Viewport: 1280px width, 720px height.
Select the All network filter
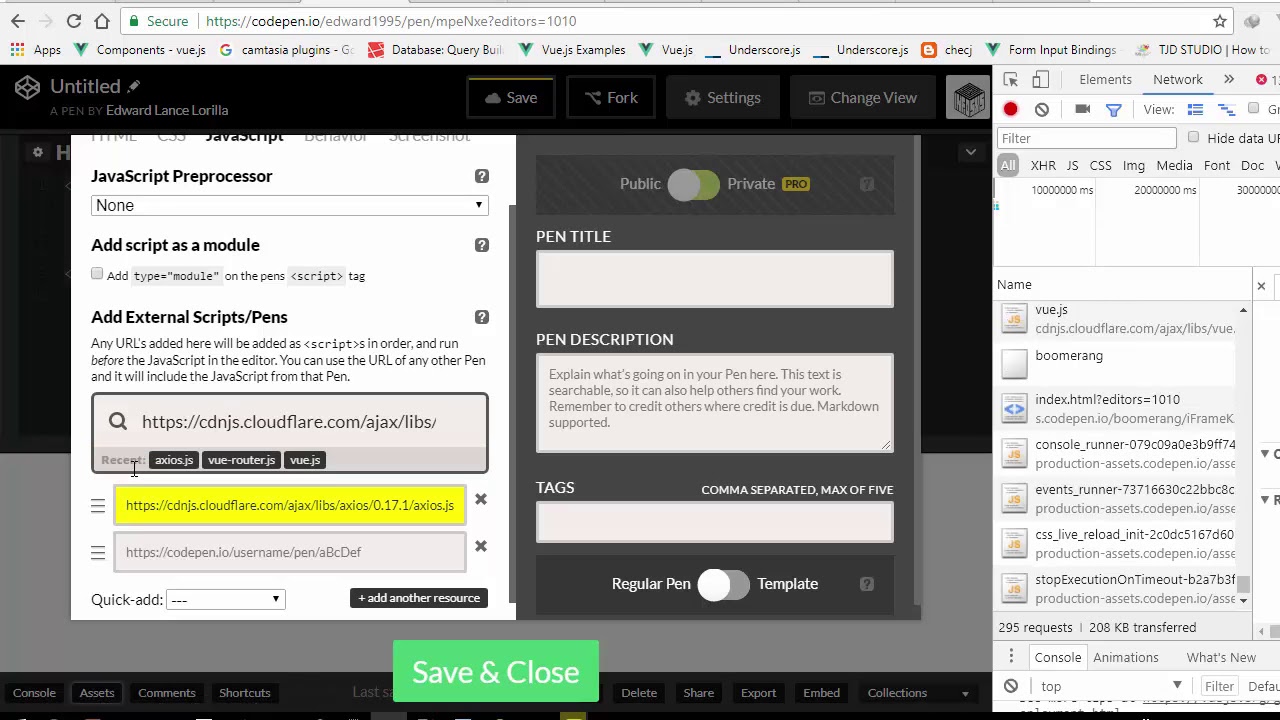tap(1008, 166)
